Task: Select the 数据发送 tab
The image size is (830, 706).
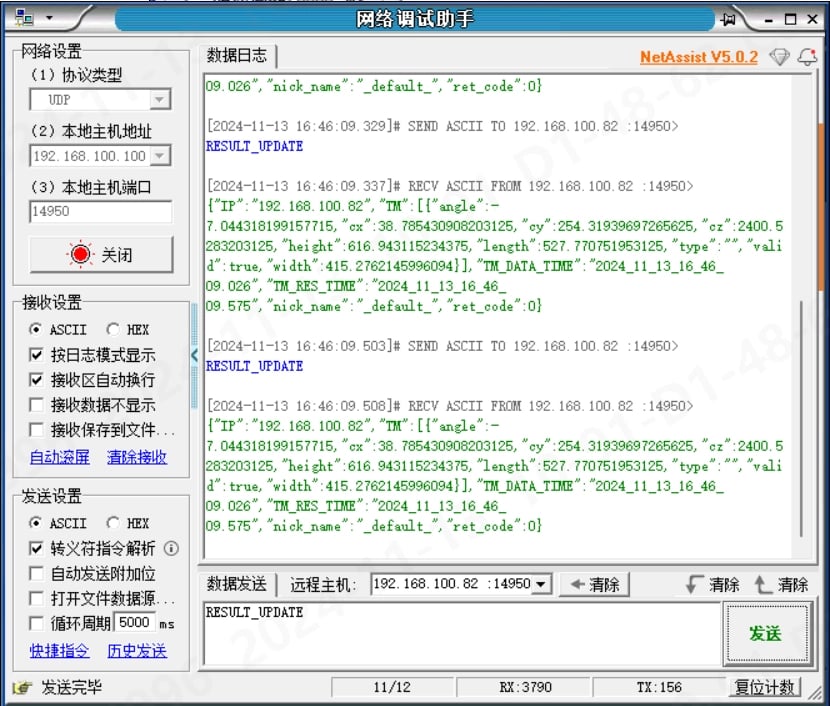Action: tap(237, 584)
